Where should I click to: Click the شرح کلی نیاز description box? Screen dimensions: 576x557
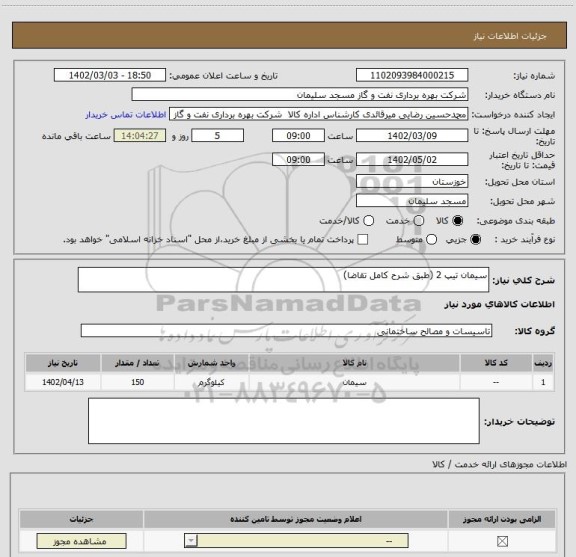coord(283,280)
